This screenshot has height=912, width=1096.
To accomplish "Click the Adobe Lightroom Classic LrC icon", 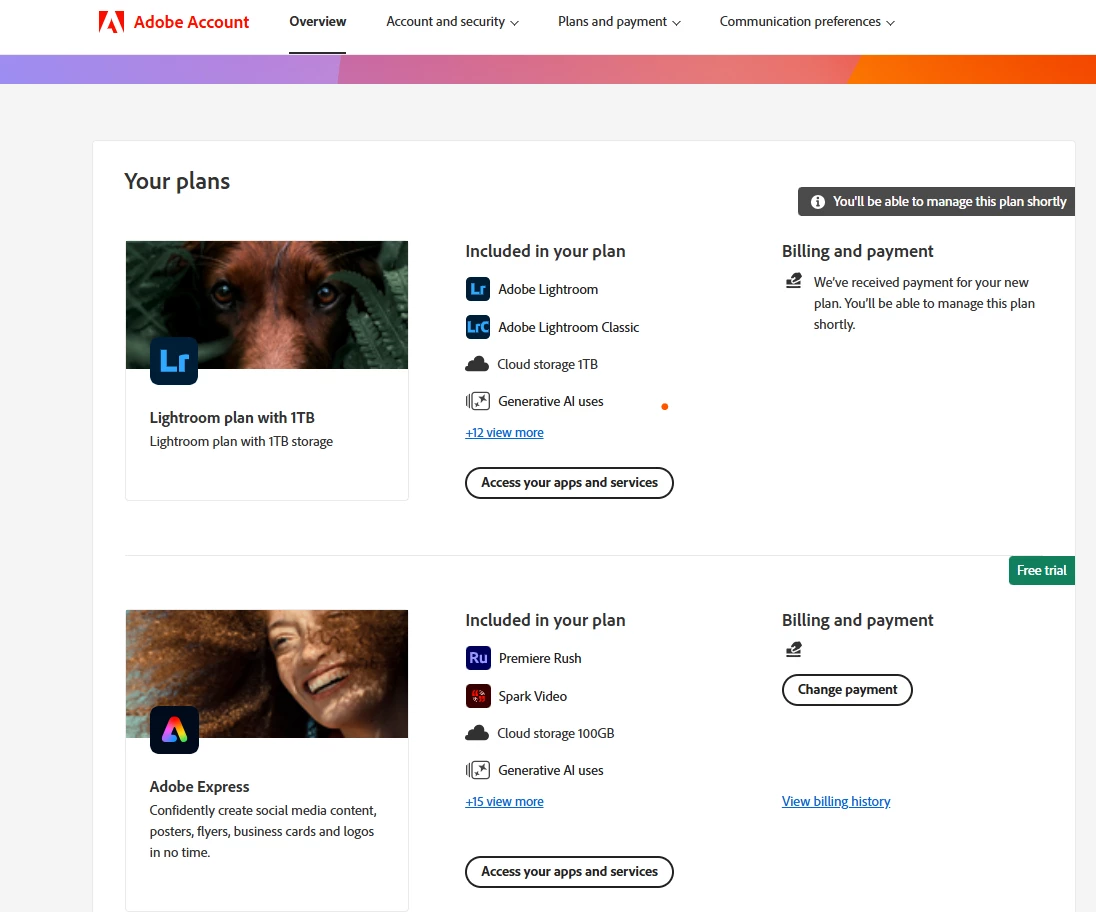I will (x=478, y=327).
